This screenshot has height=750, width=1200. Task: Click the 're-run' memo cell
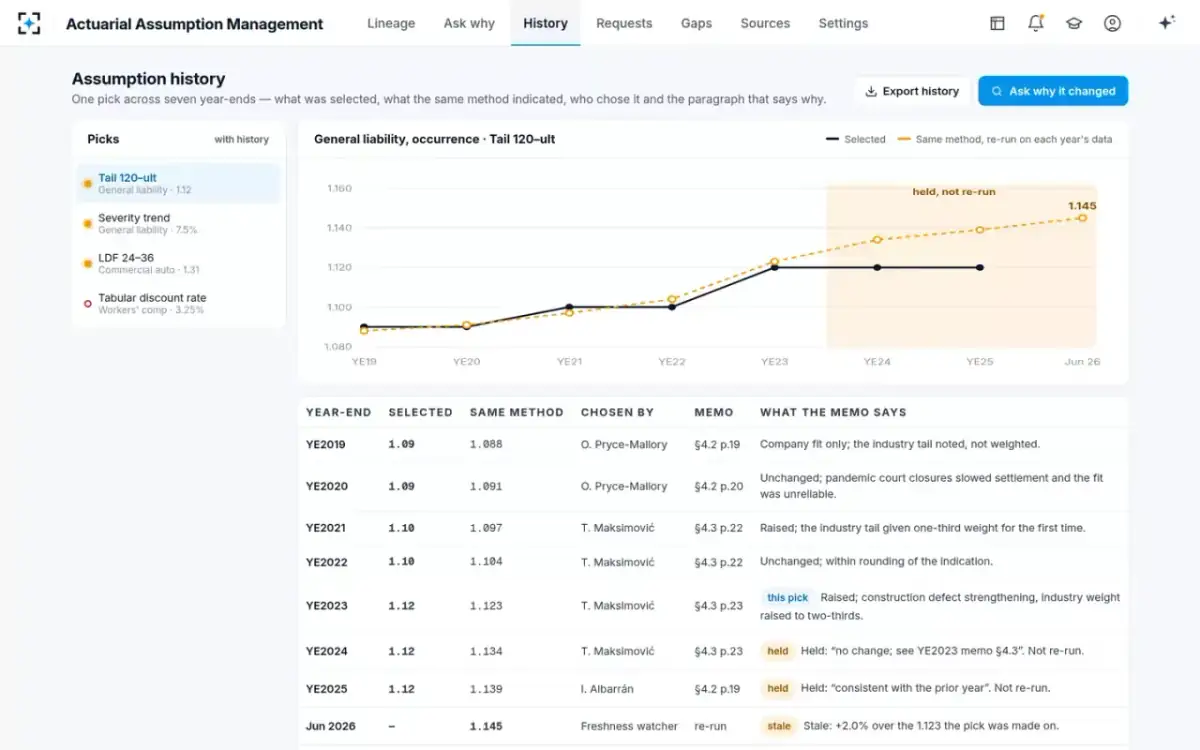click(x=710, y=726)
